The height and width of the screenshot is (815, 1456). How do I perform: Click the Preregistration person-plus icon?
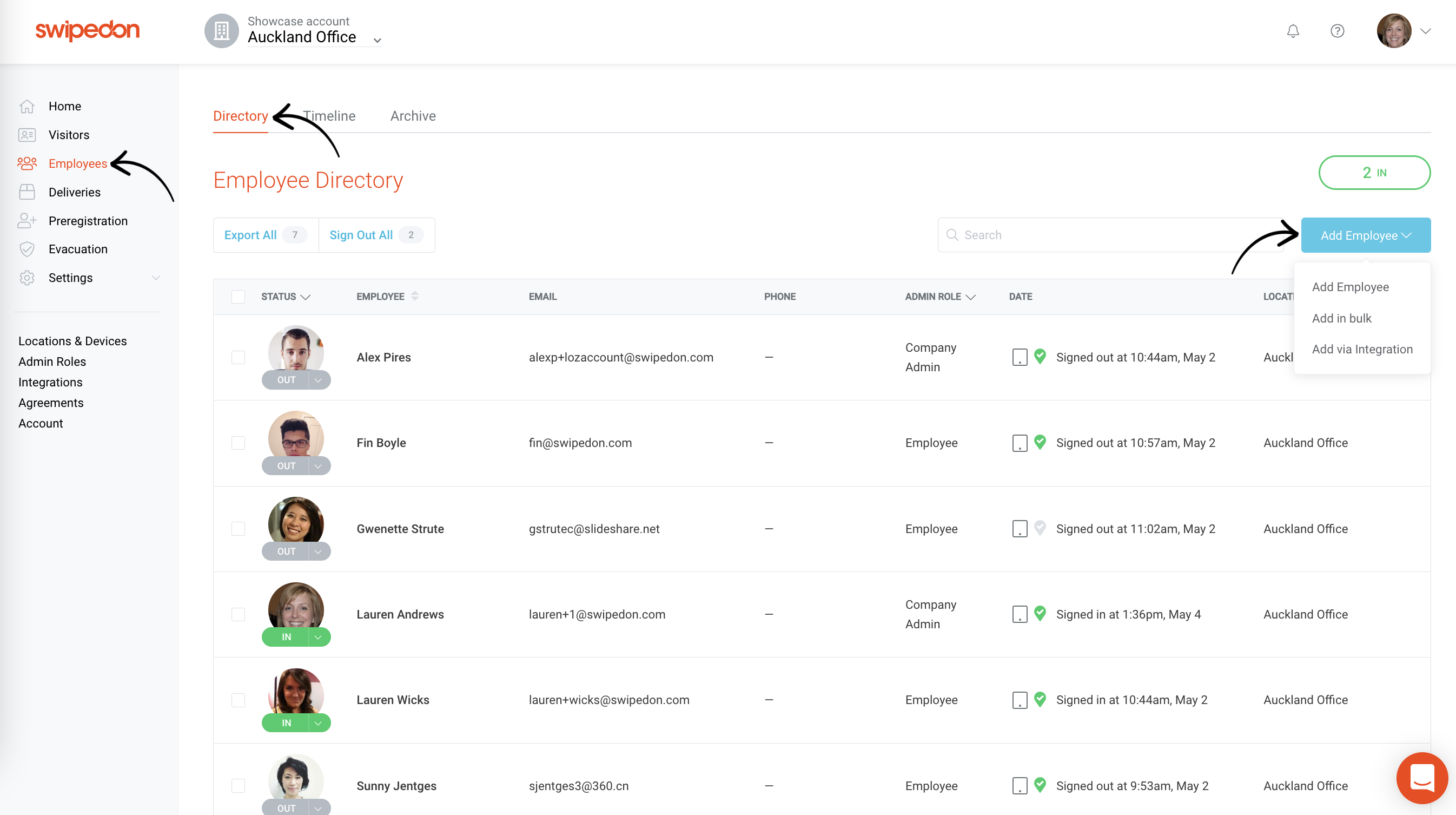27,221
